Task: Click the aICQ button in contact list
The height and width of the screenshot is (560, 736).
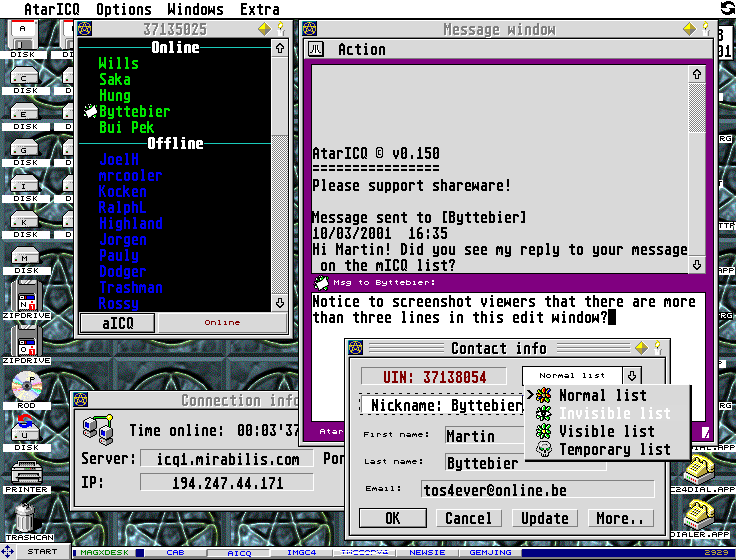Action: pos(118,323)
